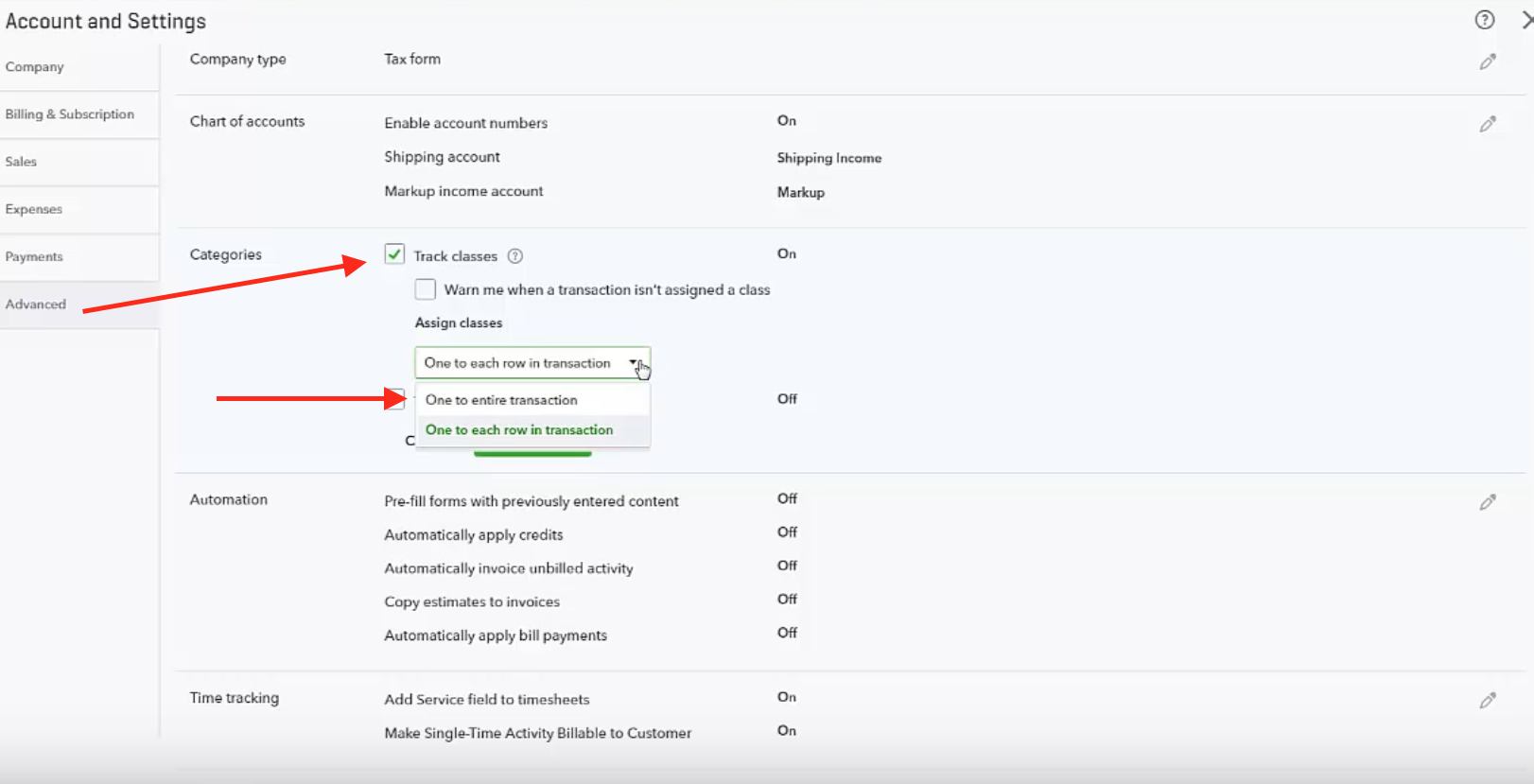Open the help icon in the header
Viewport: 1534px width, 784px height.
[x=1485, y=20]
